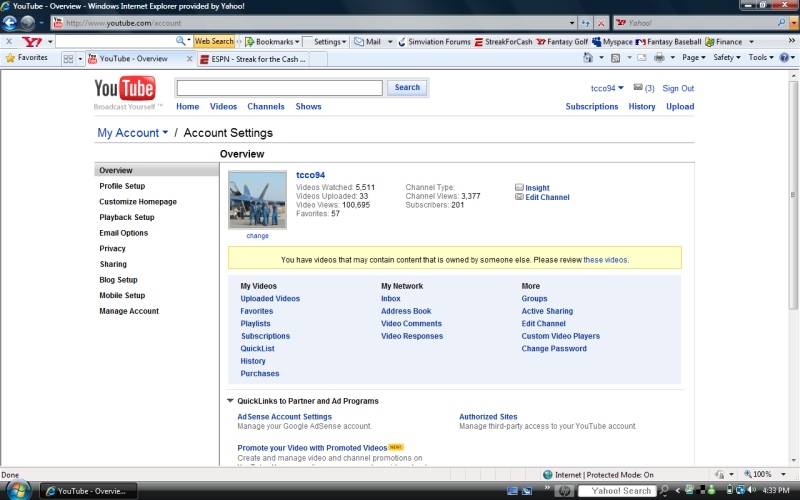Click the Yahoo toolbar Mail icon
The image size is (800, 500).
367,42
